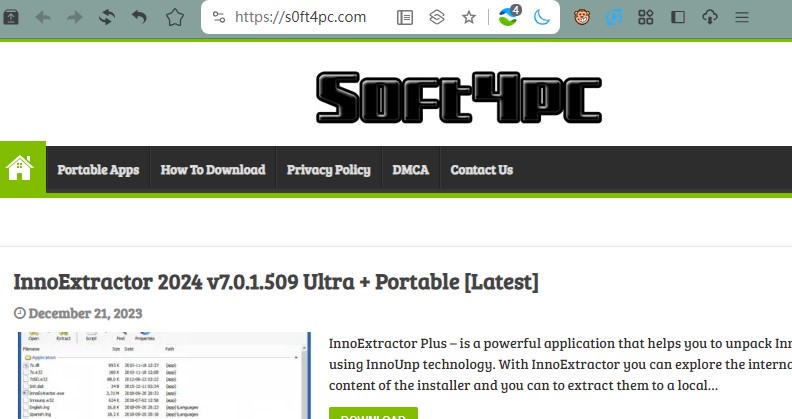Open the Privacy Policy page

click(328, 170)
